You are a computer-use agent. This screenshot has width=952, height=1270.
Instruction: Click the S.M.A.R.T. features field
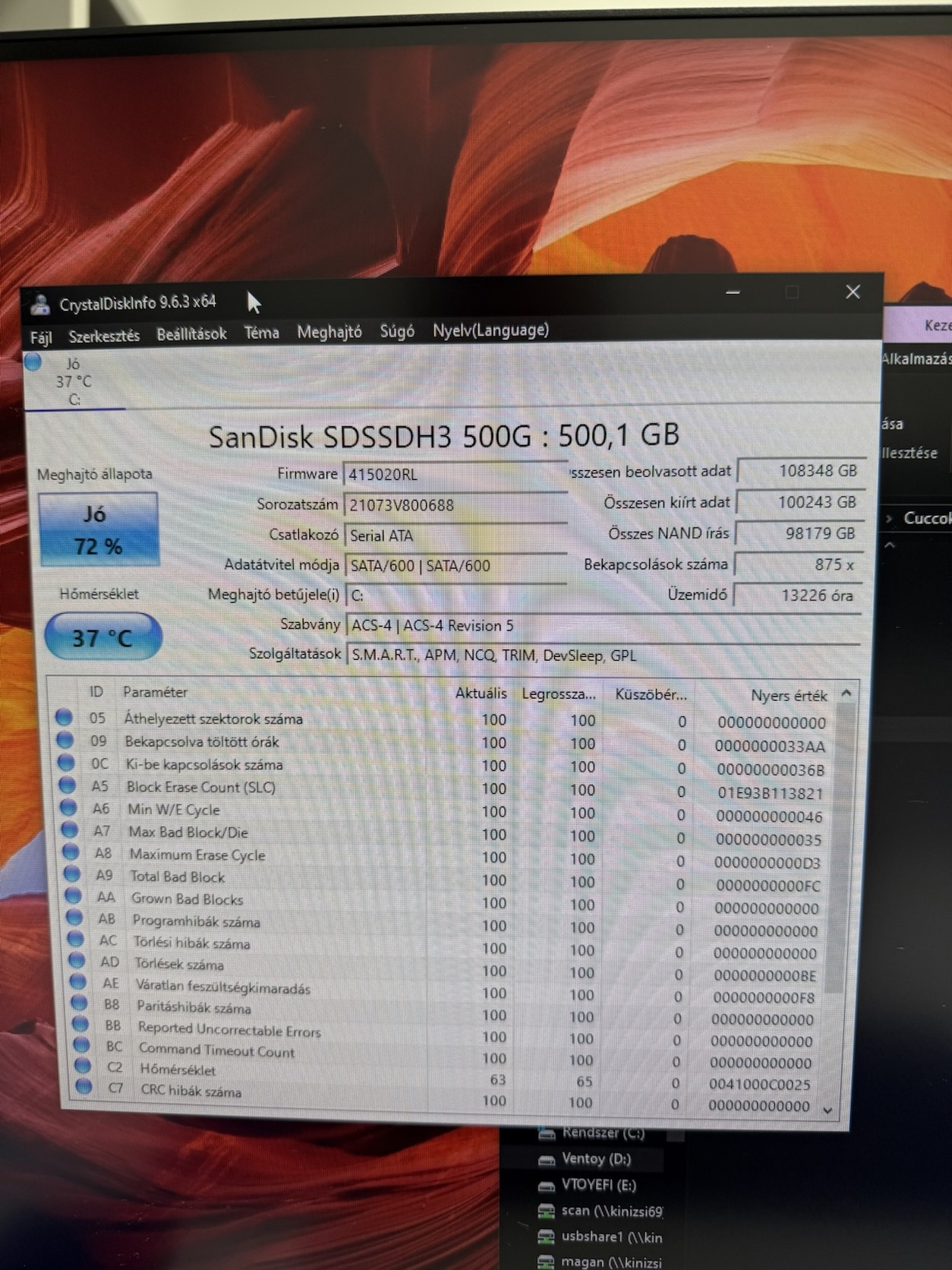[604, 655]
